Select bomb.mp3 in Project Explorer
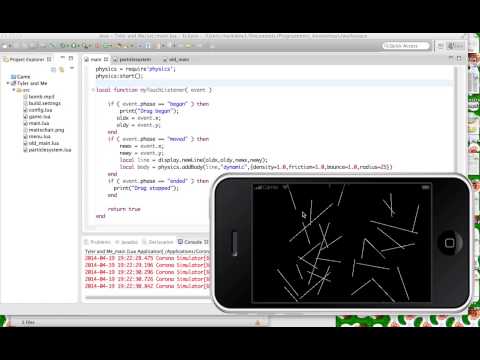 (x=39, y=97)
